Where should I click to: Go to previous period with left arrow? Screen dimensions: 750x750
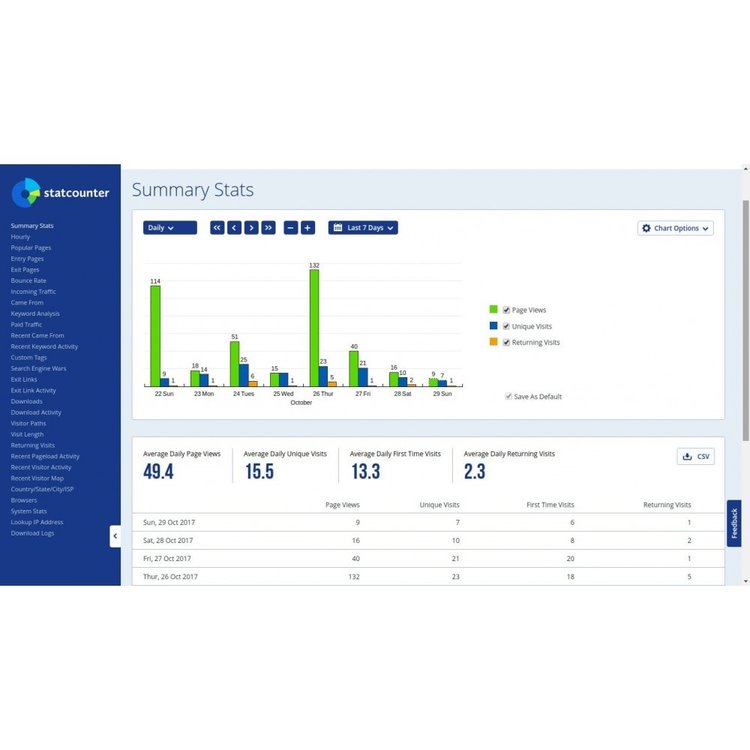[234, 228]
